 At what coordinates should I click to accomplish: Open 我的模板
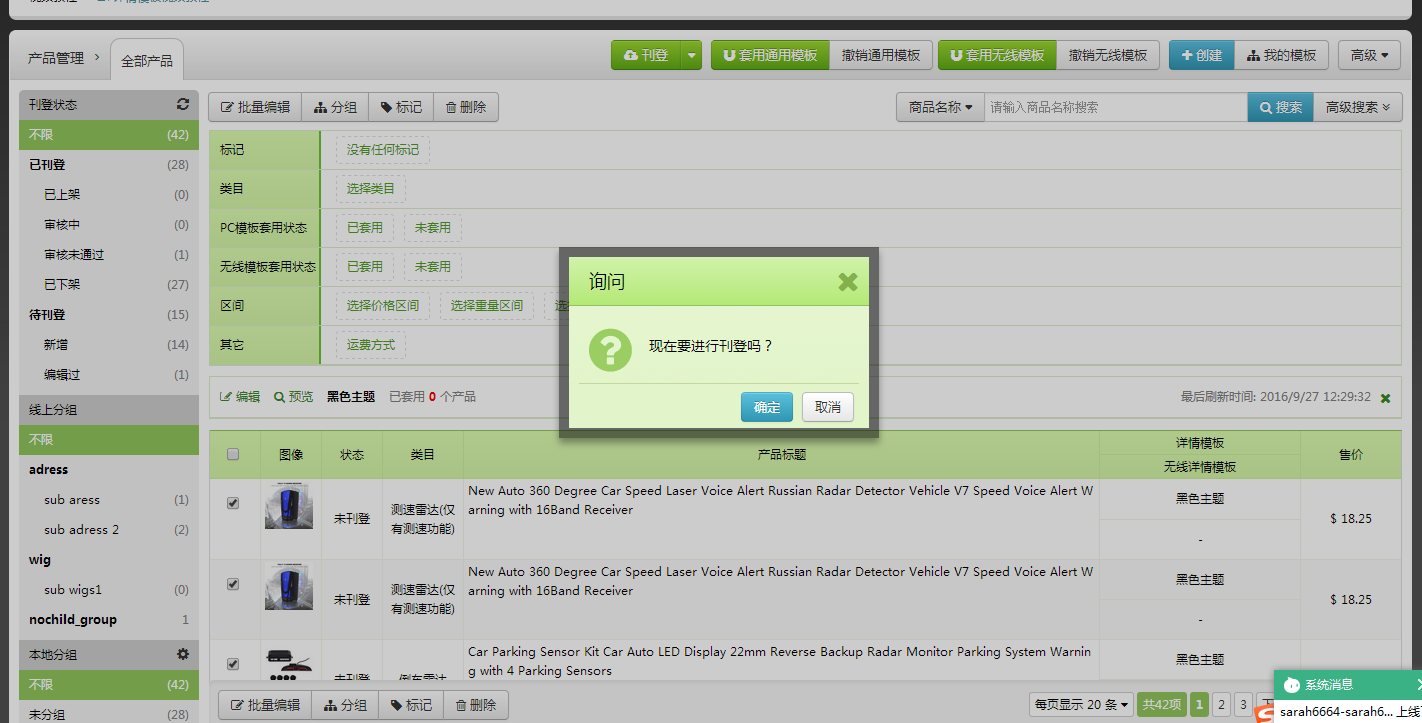click(1282, 55)
